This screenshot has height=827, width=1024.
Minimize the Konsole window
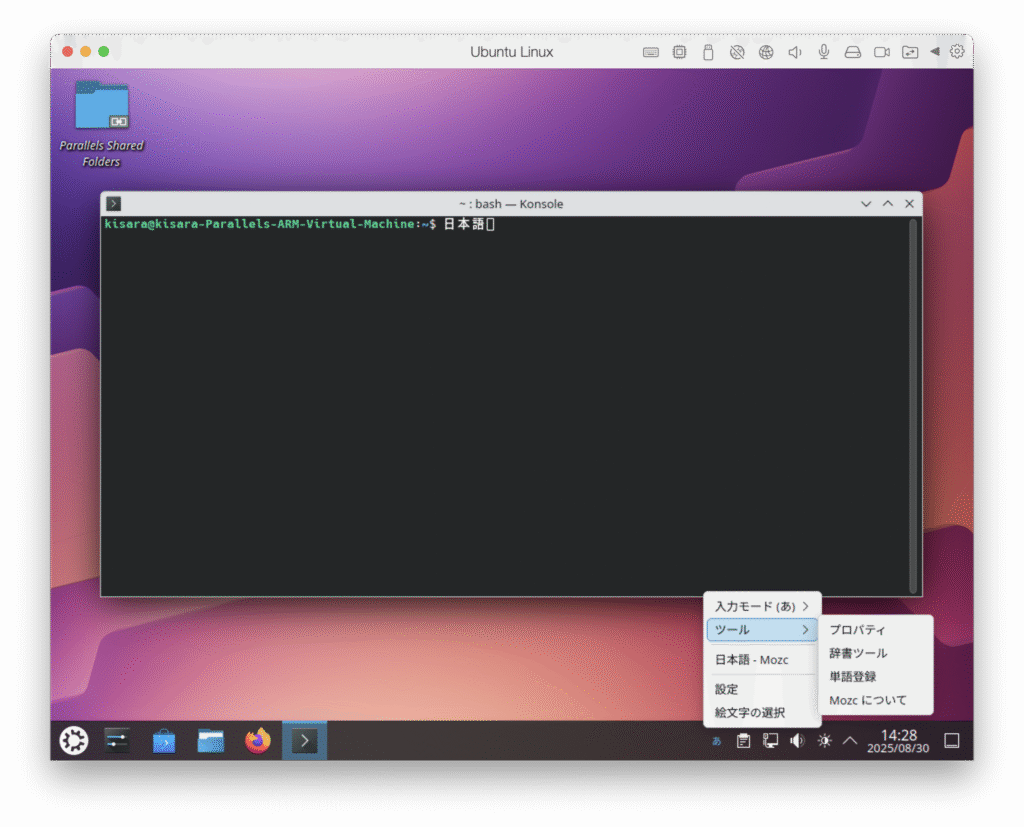[x=866, y=204]
